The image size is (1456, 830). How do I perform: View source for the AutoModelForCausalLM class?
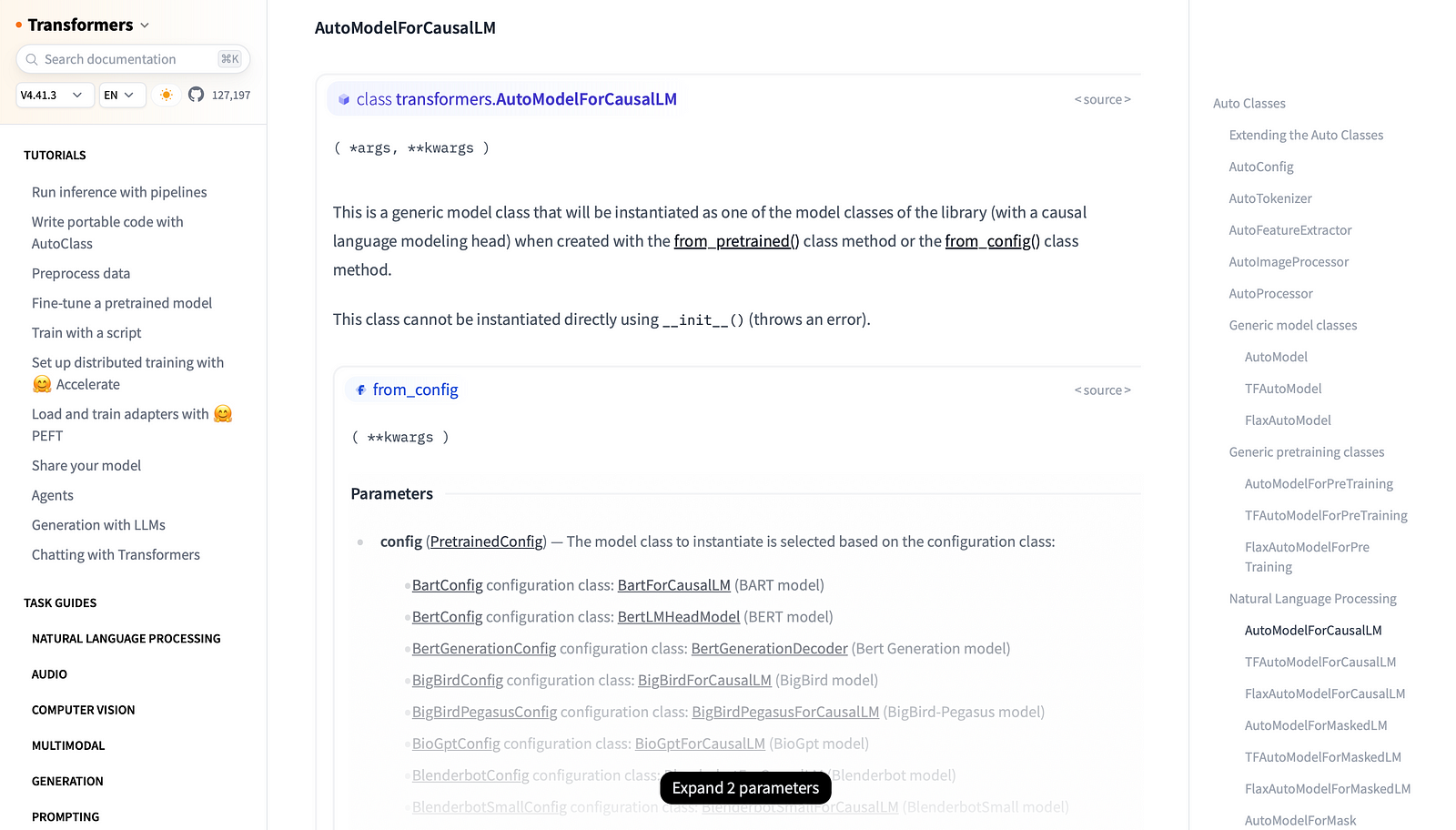1102,100
